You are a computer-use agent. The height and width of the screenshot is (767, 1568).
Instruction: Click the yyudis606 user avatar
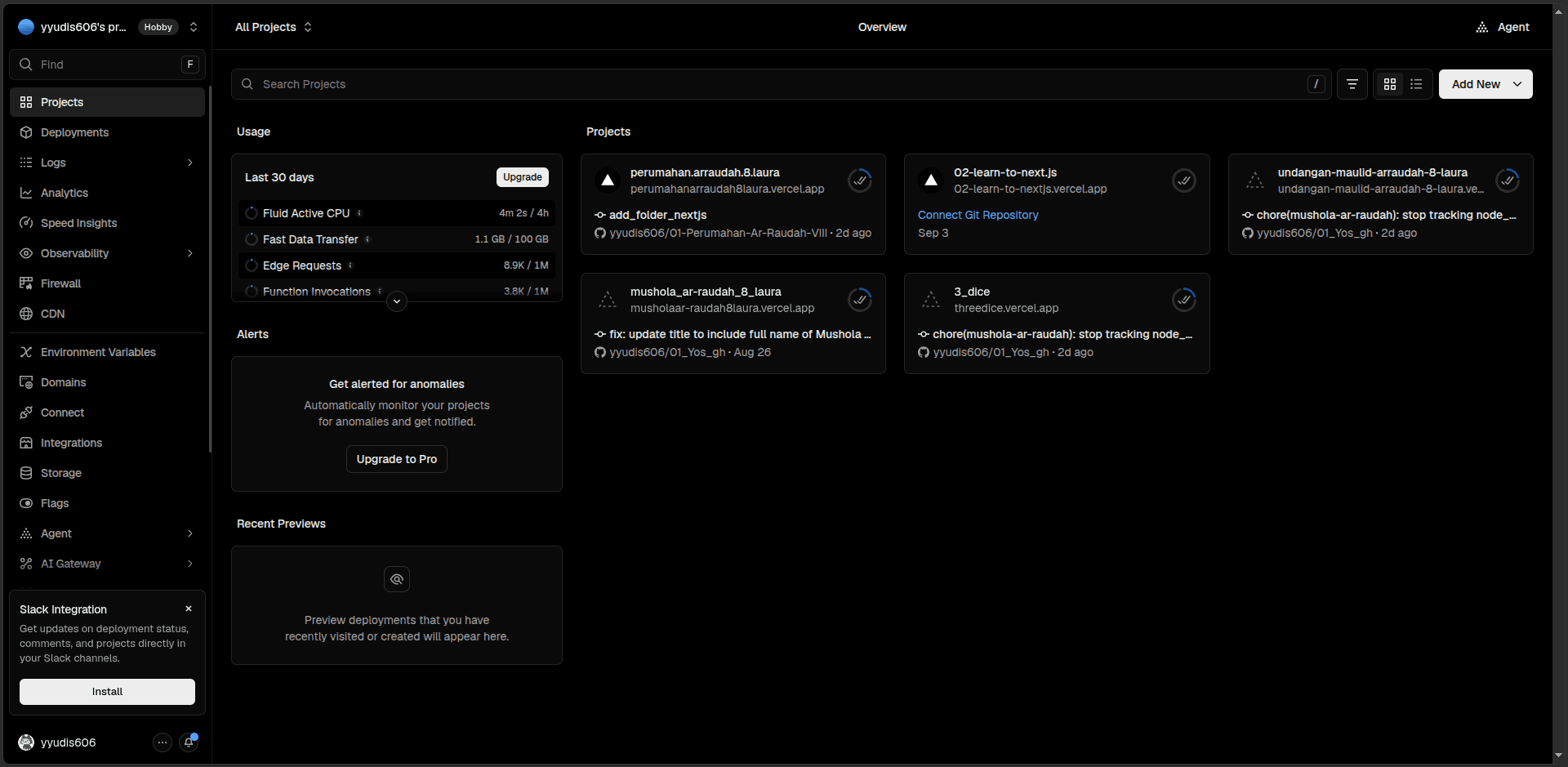click(x=26, y=742)
